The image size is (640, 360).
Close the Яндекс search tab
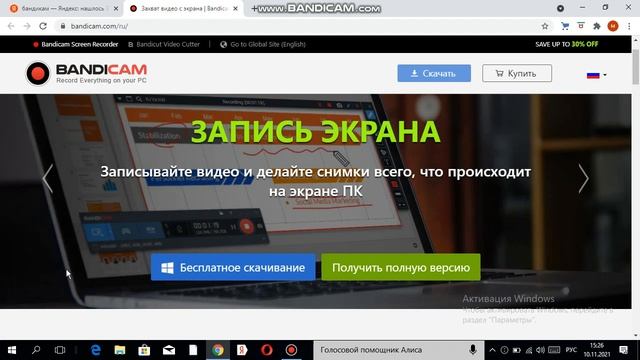[116, 9]
